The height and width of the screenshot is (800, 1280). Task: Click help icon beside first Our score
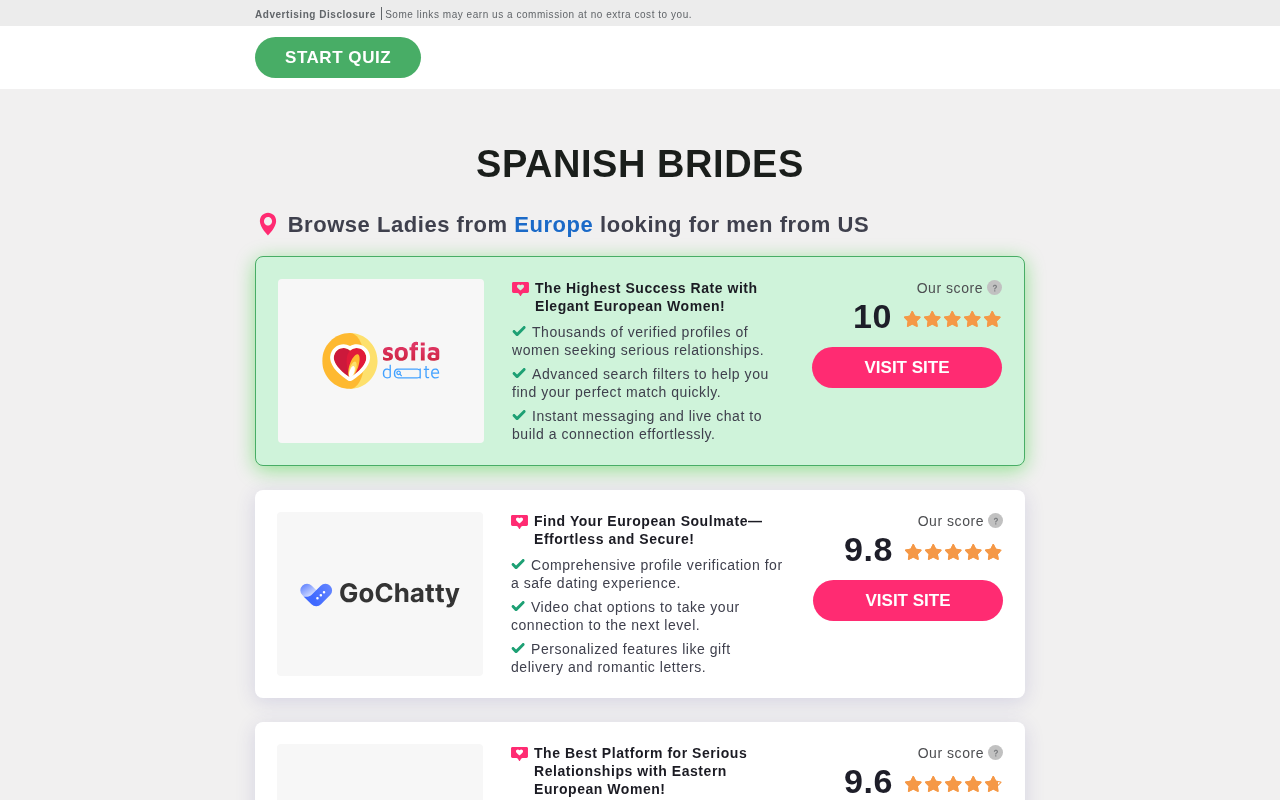click(994, 288)
